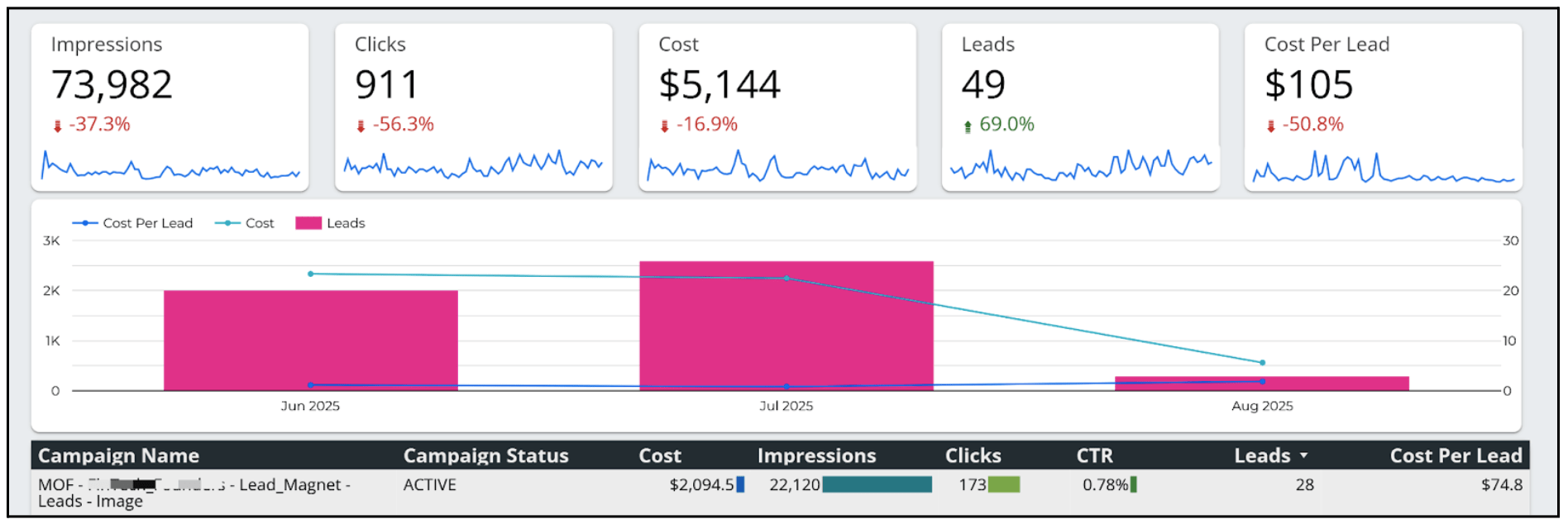Click the red down arrow beside -37.3%
This screenshot has height=529, width=1568.
(58, 126)
